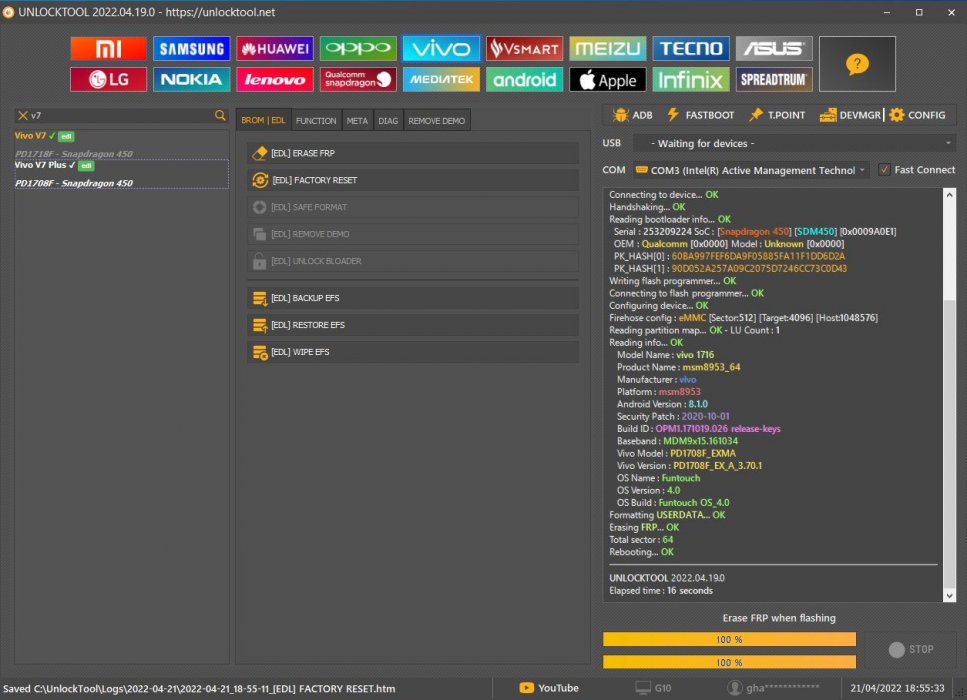The image size is (967, 700).
Task: Select Vivo V7 Plus in model list
Action: (x=121, y=174)
